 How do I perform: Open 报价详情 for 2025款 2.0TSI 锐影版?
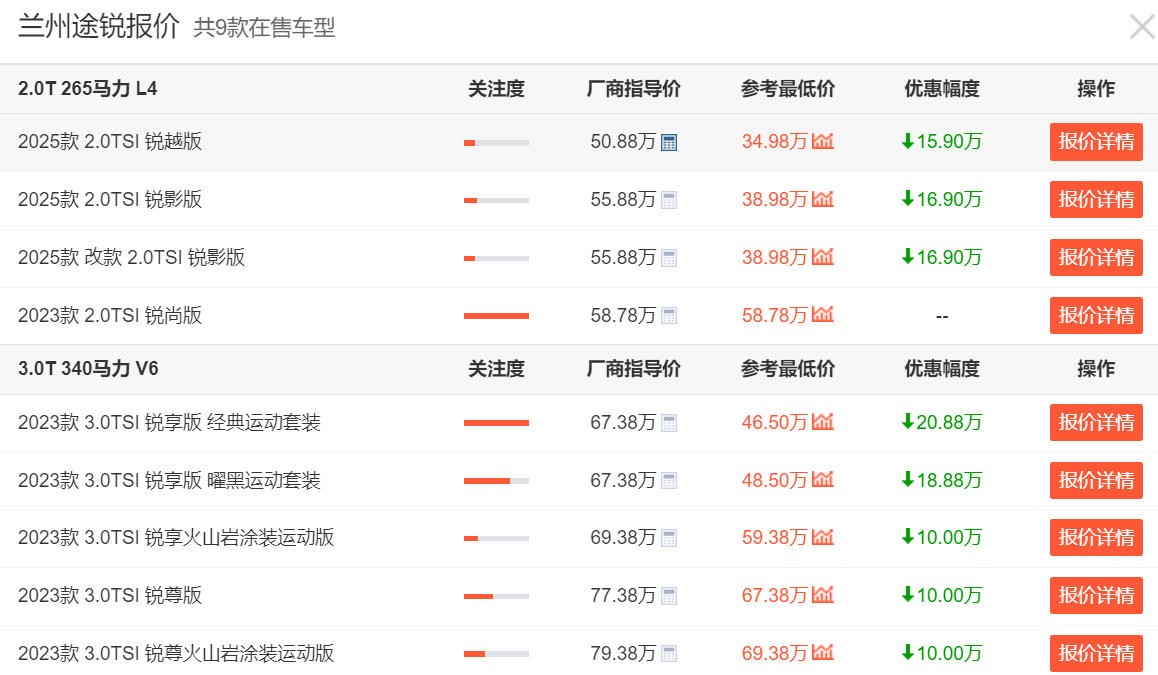(1096, 199)
